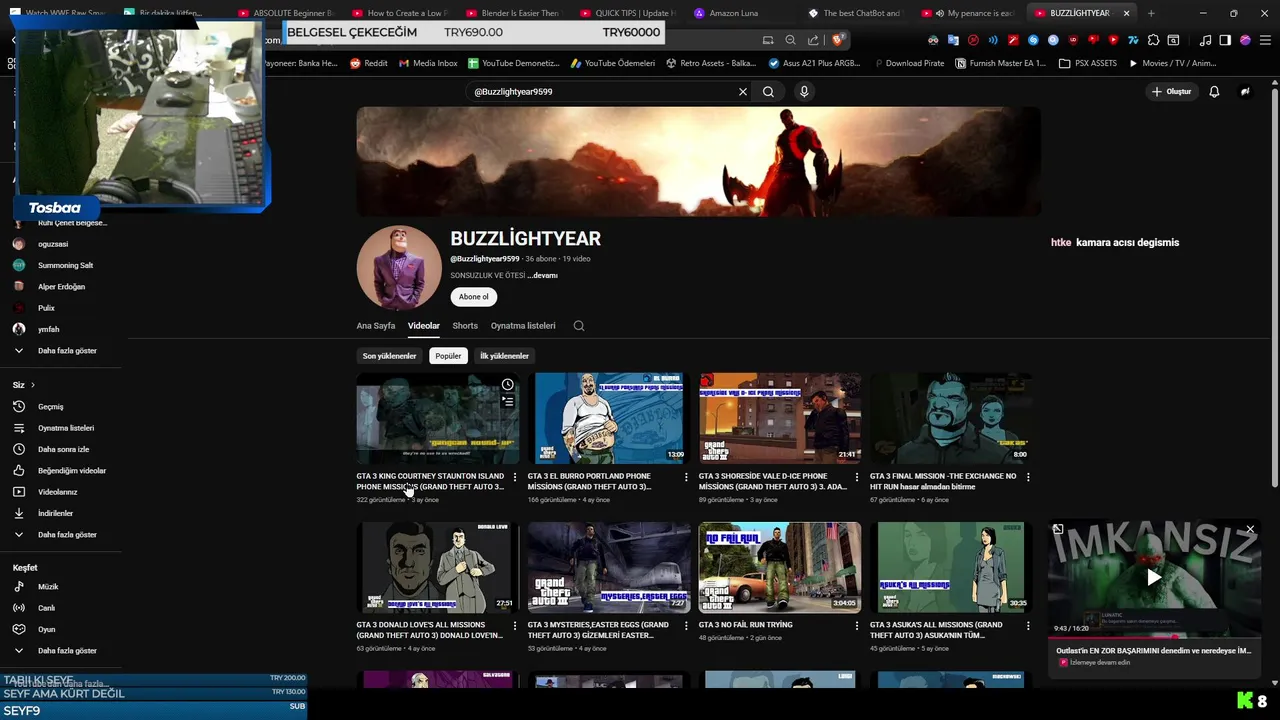
Task: Open options menu for Donald Love video
Action: click(x=515, y=626)
